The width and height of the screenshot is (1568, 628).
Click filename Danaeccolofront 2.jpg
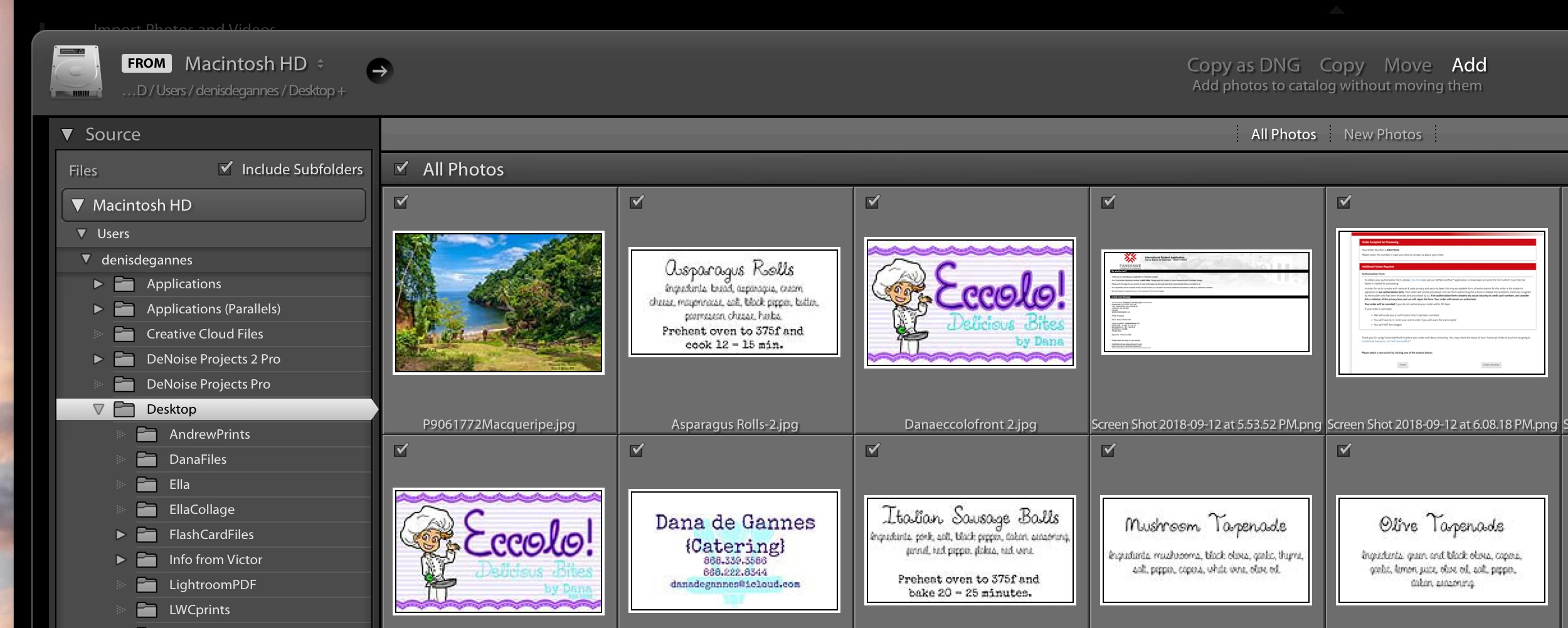coord(970,424)
